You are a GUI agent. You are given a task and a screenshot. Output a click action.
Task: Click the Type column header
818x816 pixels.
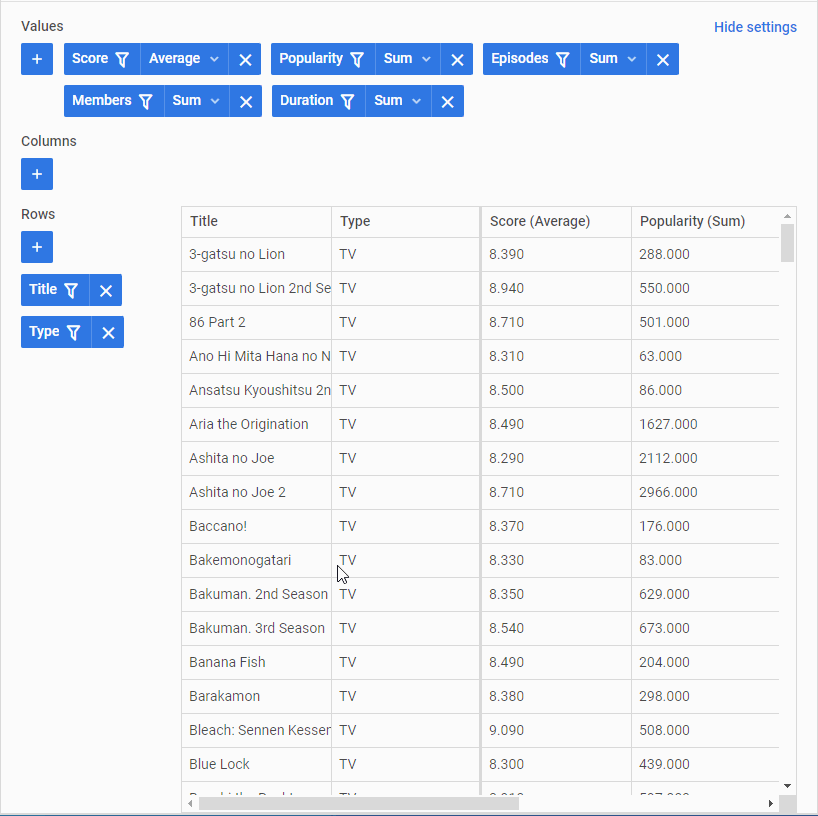pyautogui.click(x=405, y=222)
